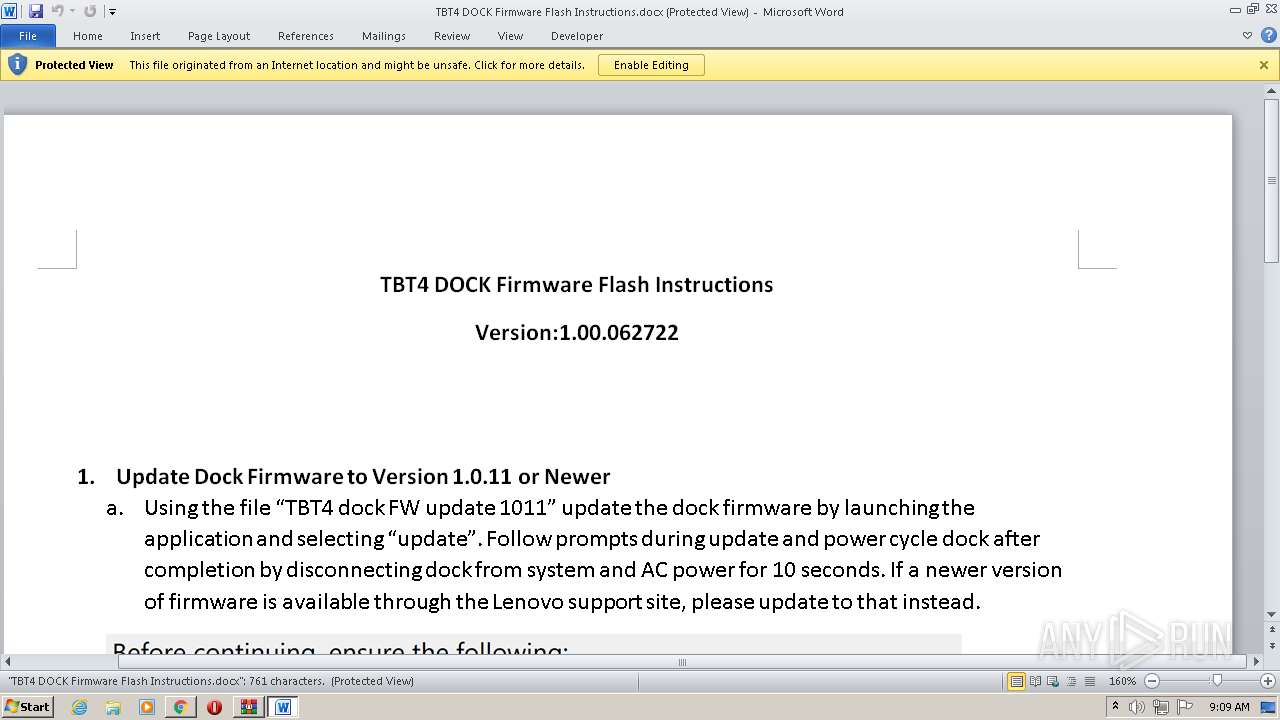Open Windows Media Player from taskbar

point(147,707)
